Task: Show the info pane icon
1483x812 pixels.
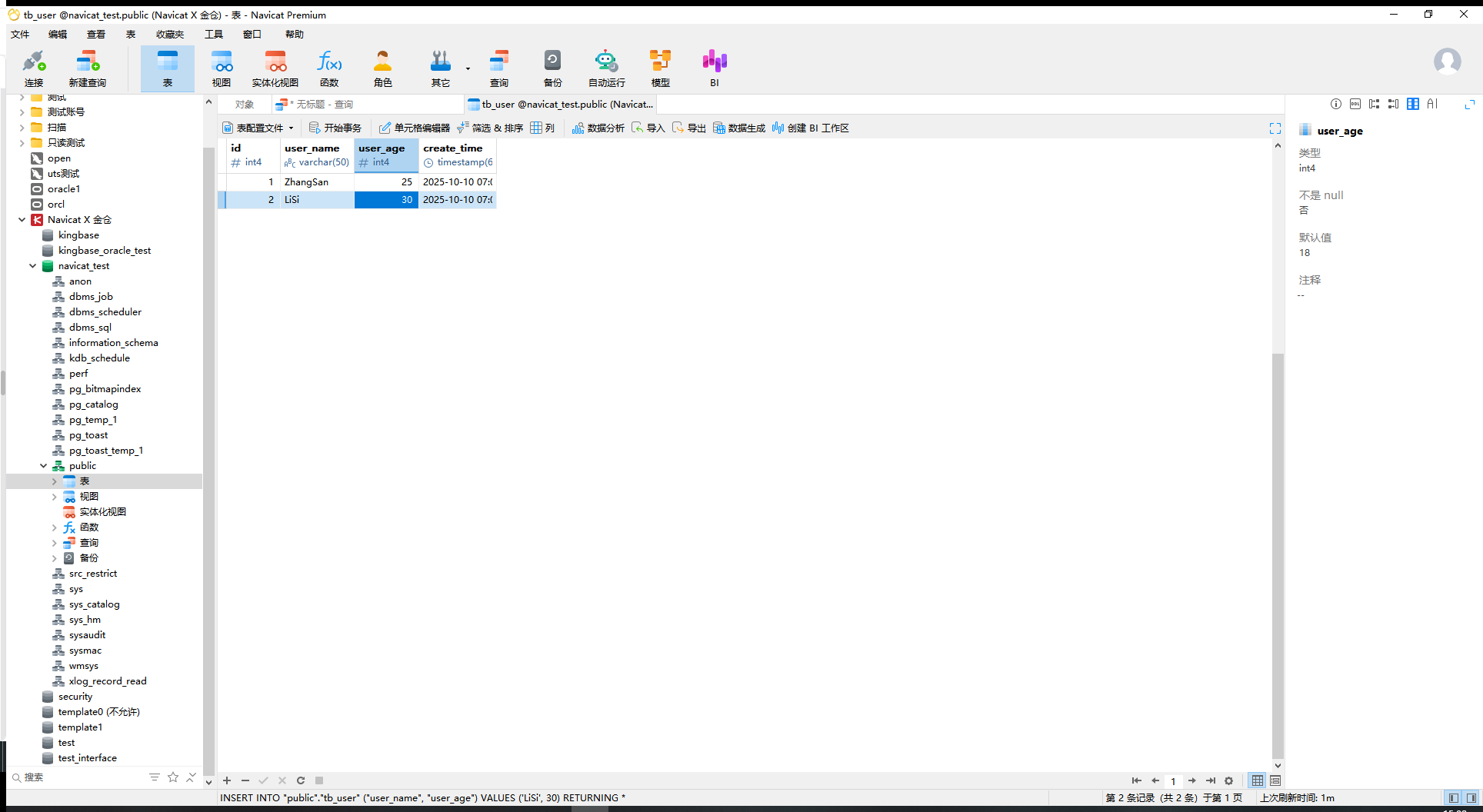Action: click(1336, 104)
